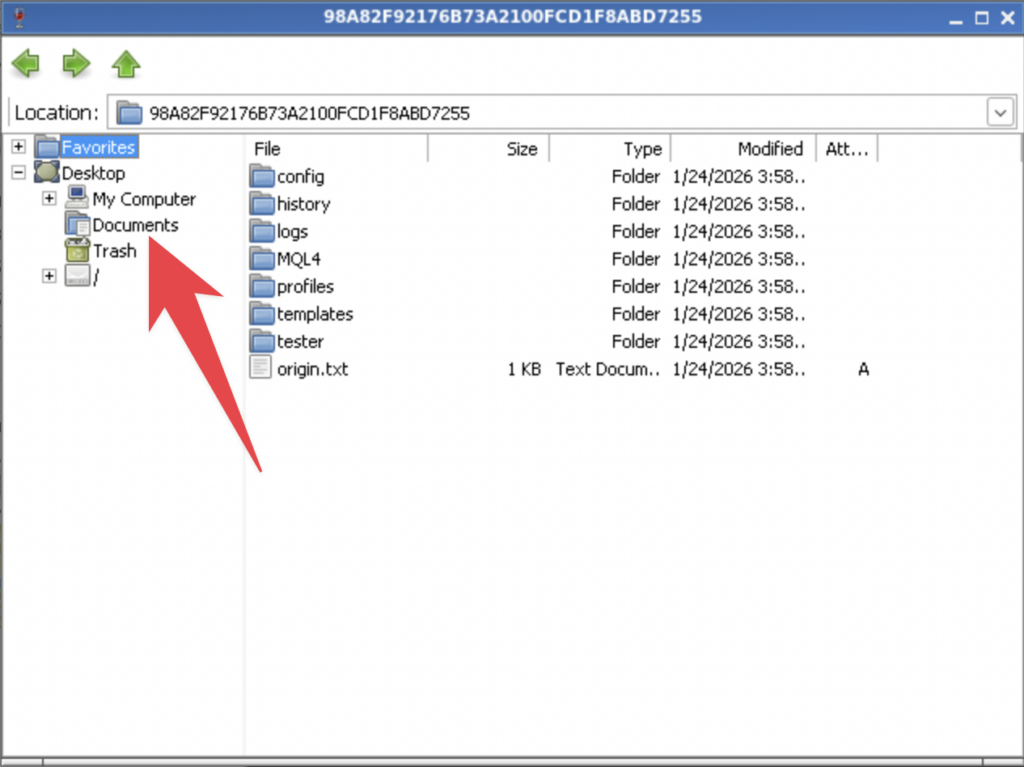The width and height of the screenshot is (1024, 767).
Task: Expand the My Computer node
Action: point(48,198)
